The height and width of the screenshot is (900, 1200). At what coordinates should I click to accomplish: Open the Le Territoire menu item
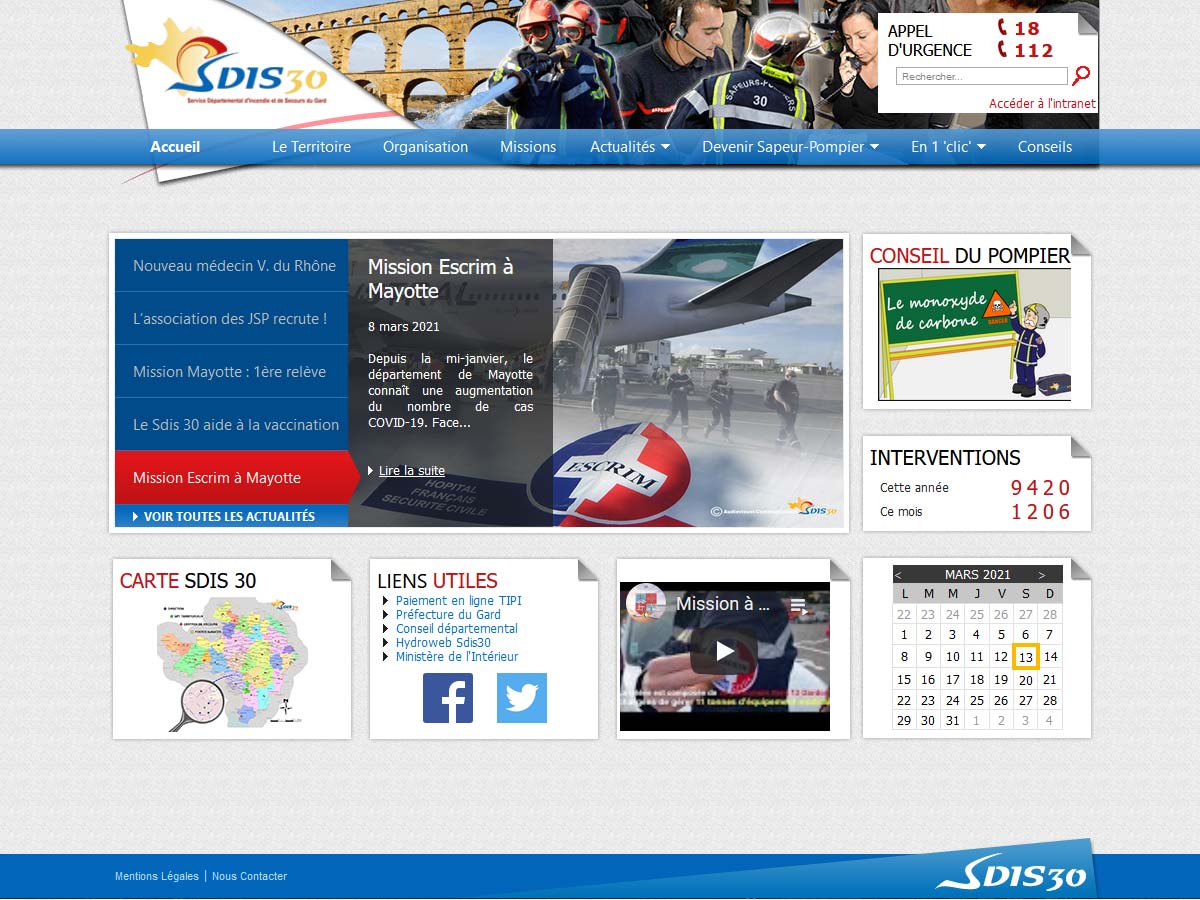point(311,147)
